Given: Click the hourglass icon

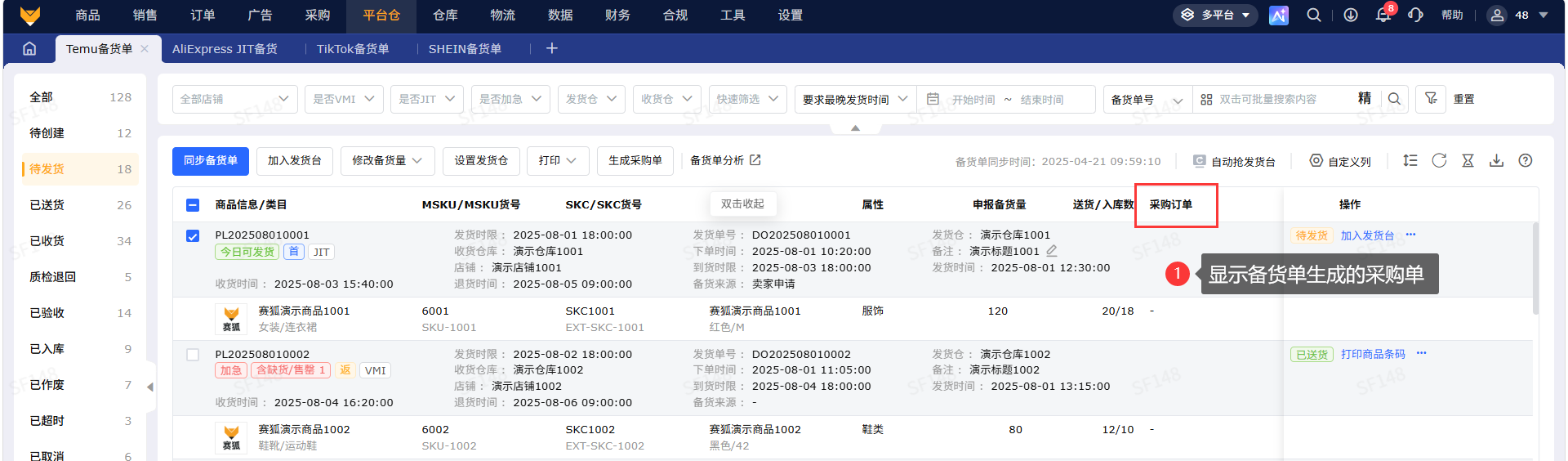Looking at the screenshot, I should 1468,160.
